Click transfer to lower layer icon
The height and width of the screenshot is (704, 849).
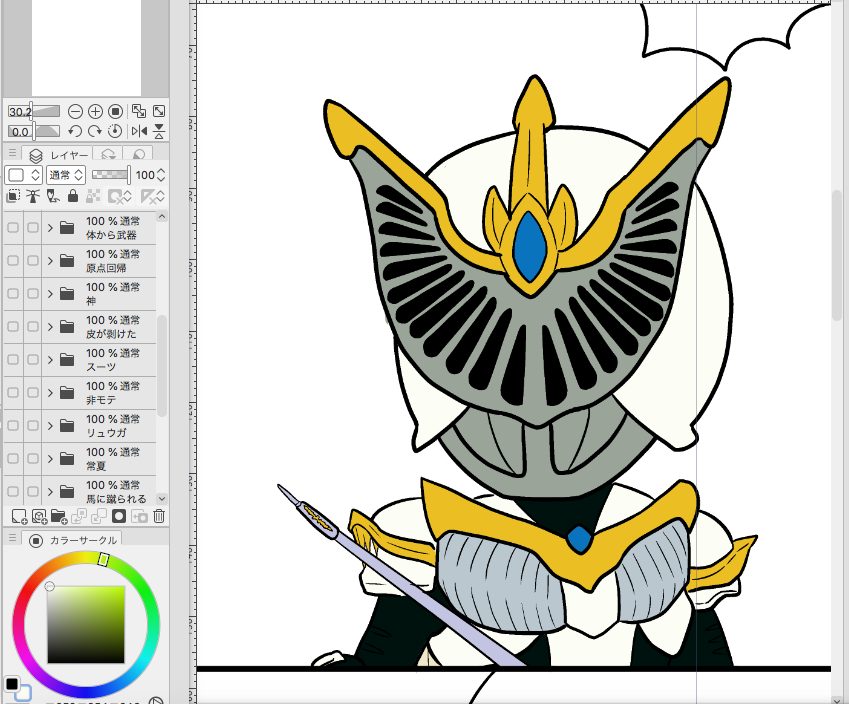[79, 517]
